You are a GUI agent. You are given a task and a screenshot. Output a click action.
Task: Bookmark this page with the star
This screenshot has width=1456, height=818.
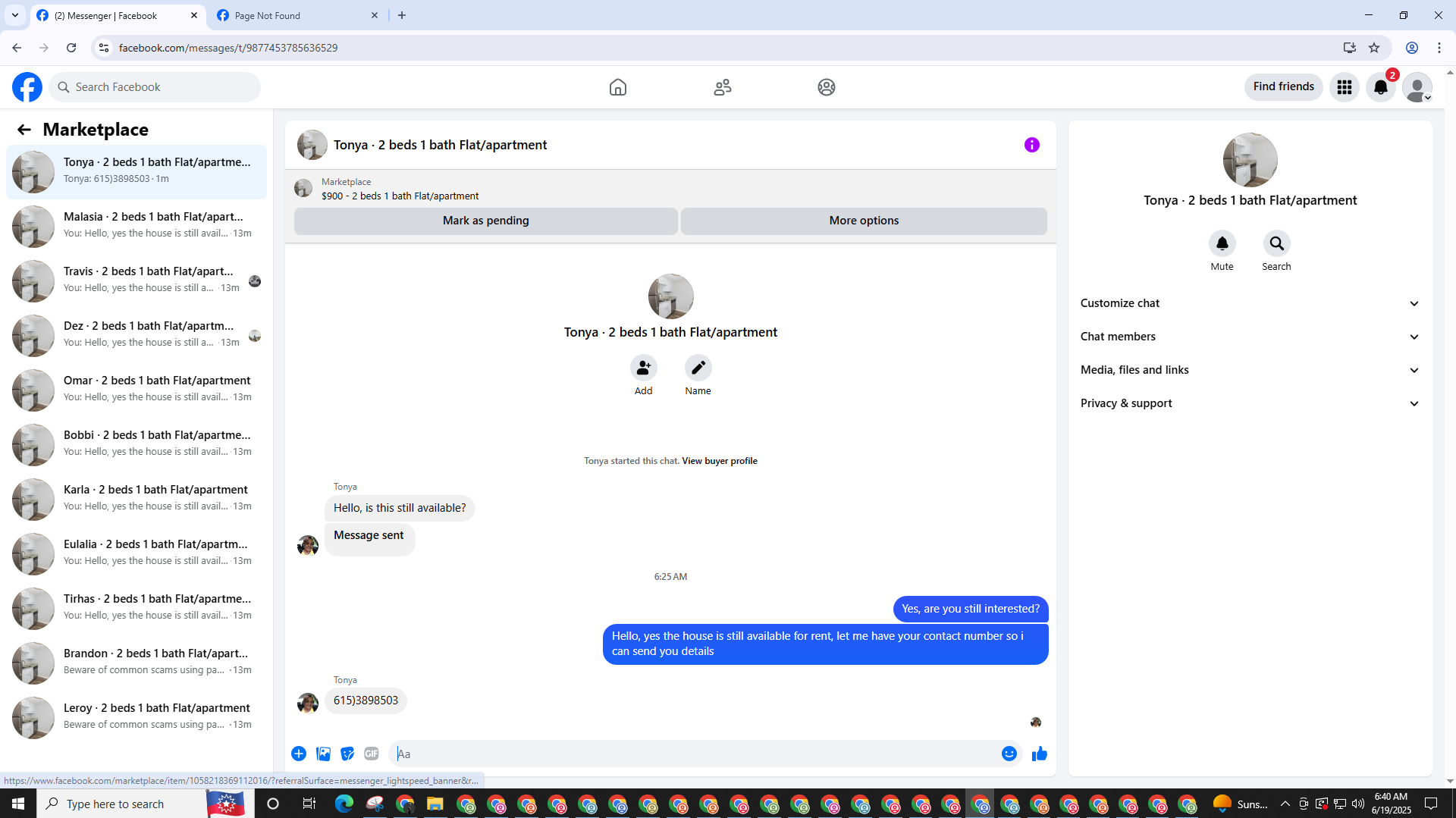pyautogui.click(x=1374, y=48)
